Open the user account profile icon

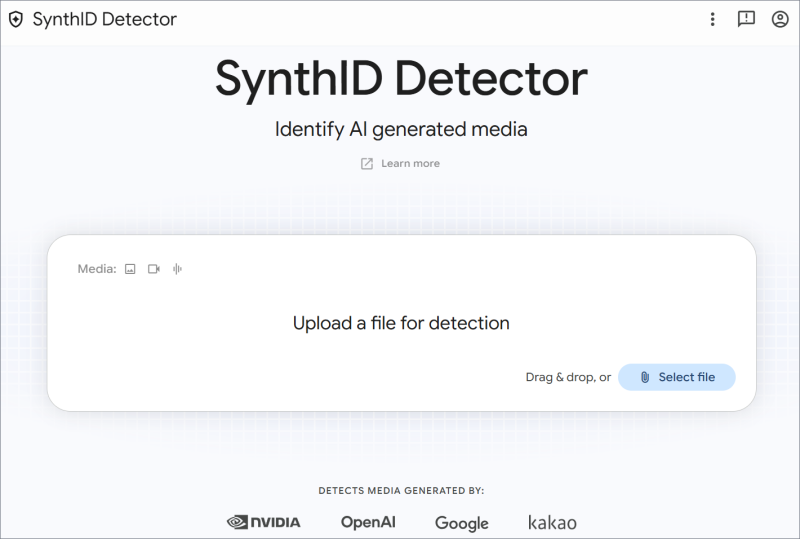(x=780, y=19)
